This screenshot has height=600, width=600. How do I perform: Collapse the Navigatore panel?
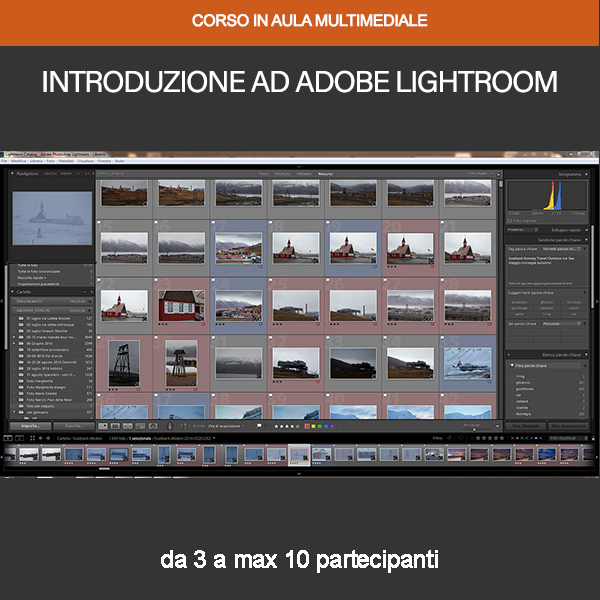[12, 174]
